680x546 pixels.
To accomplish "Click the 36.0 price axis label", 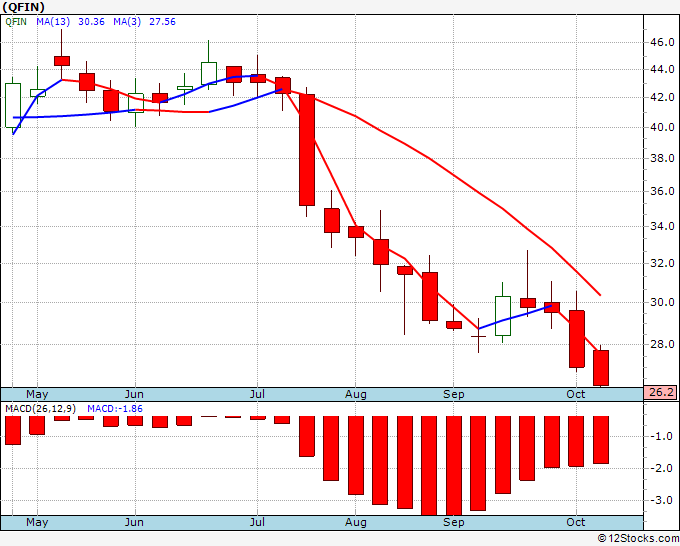I will (662, 191).
